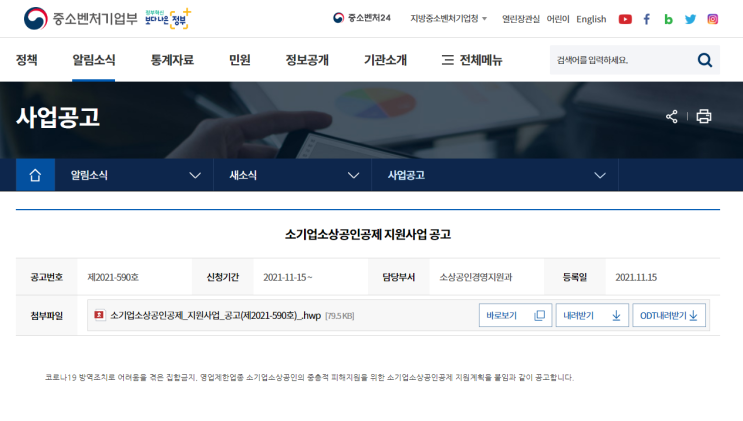
Task: Open the 중소벤처24 link
Action: (x=362, y=18)
